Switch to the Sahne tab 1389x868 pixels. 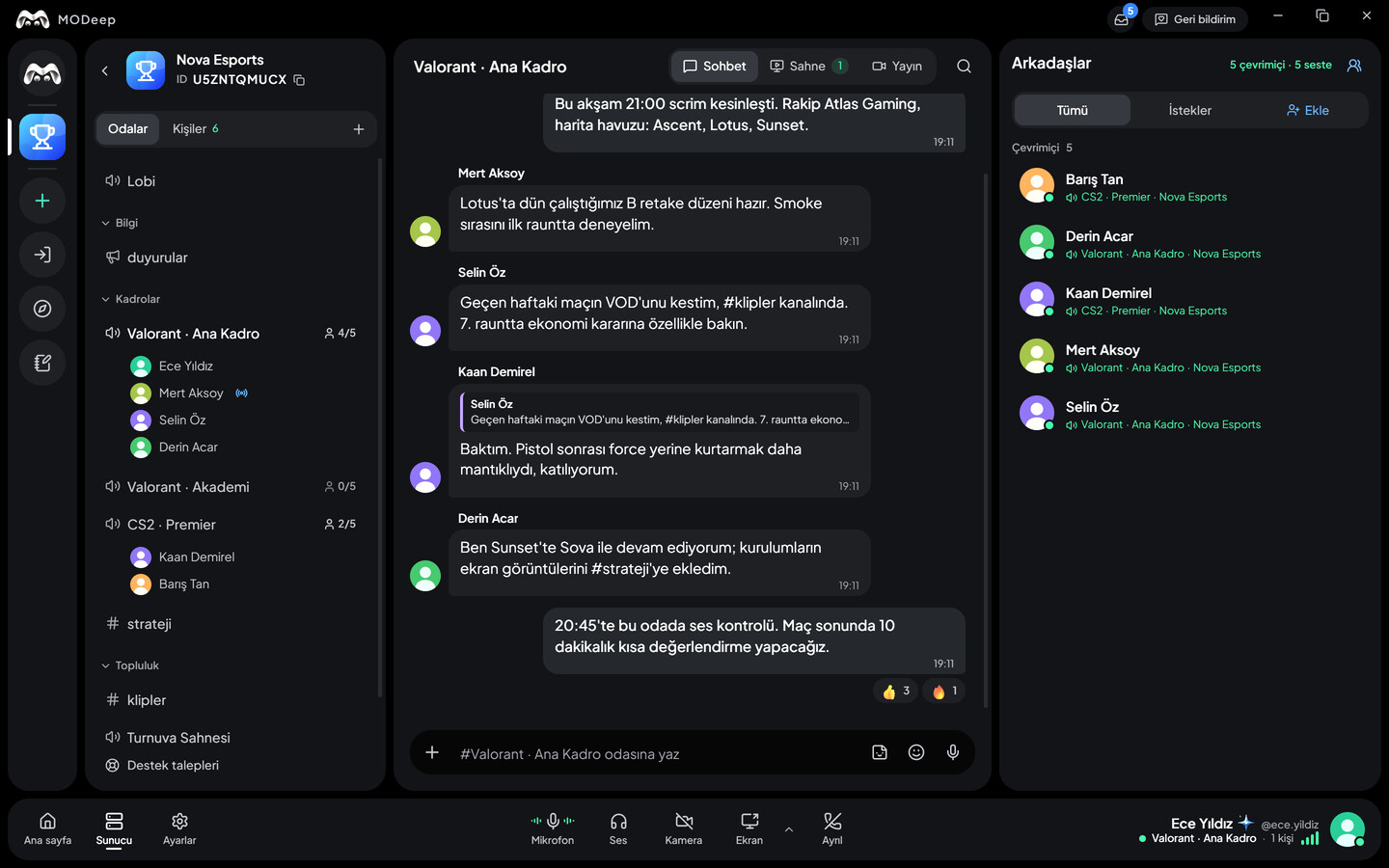808,67
